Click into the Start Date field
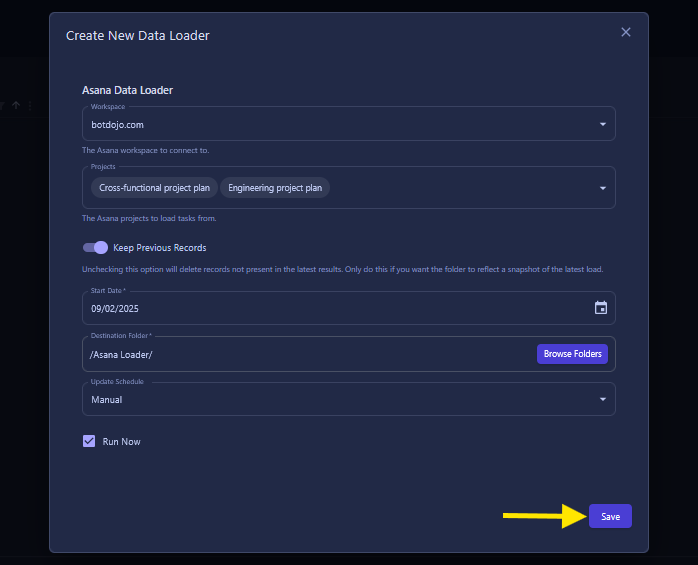Viewport: 698px width, 565px height. (300, 309)
